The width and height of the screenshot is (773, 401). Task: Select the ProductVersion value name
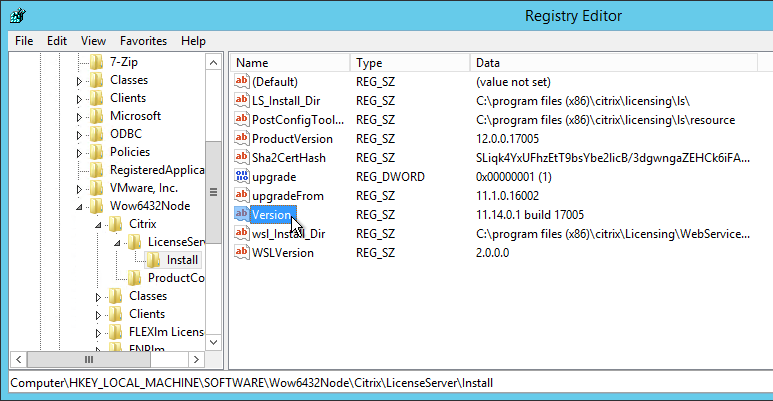pos(292,139)
